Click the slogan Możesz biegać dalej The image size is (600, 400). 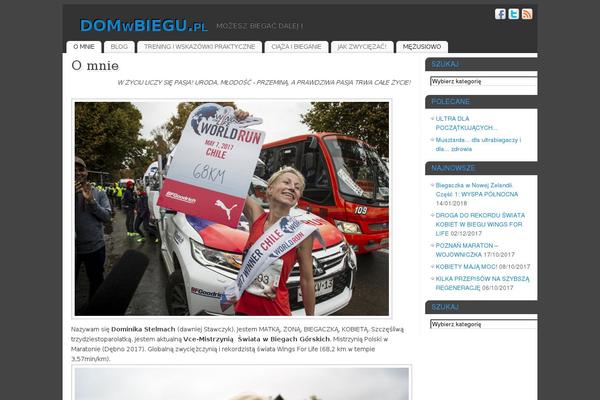tap(259, 26)
